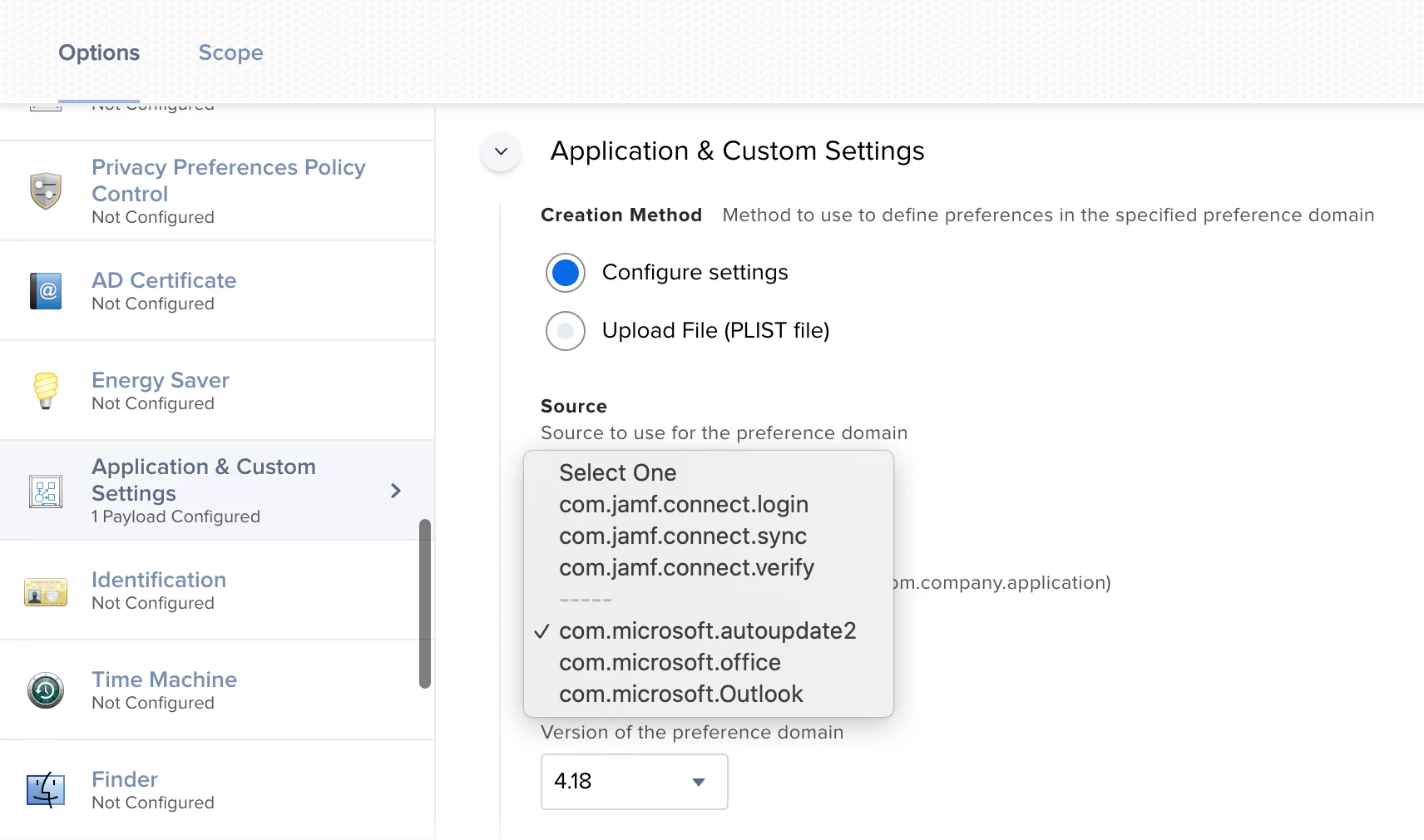Click the 'Creation Method' label
The width and height of the screenshot is (1424, 840).
pos(621,215)
